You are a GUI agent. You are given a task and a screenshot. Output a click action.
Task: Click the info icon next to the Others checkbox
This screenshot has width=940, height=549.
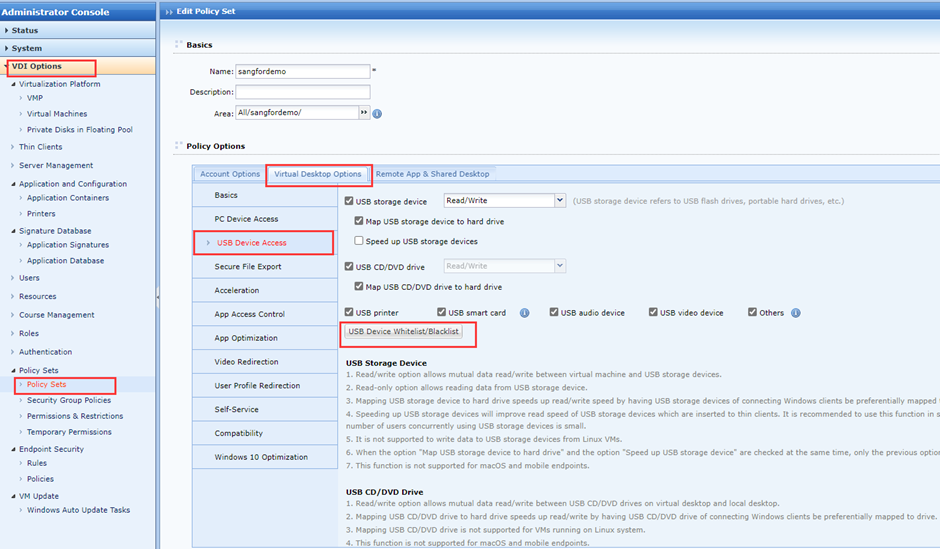tap(796, 313)
